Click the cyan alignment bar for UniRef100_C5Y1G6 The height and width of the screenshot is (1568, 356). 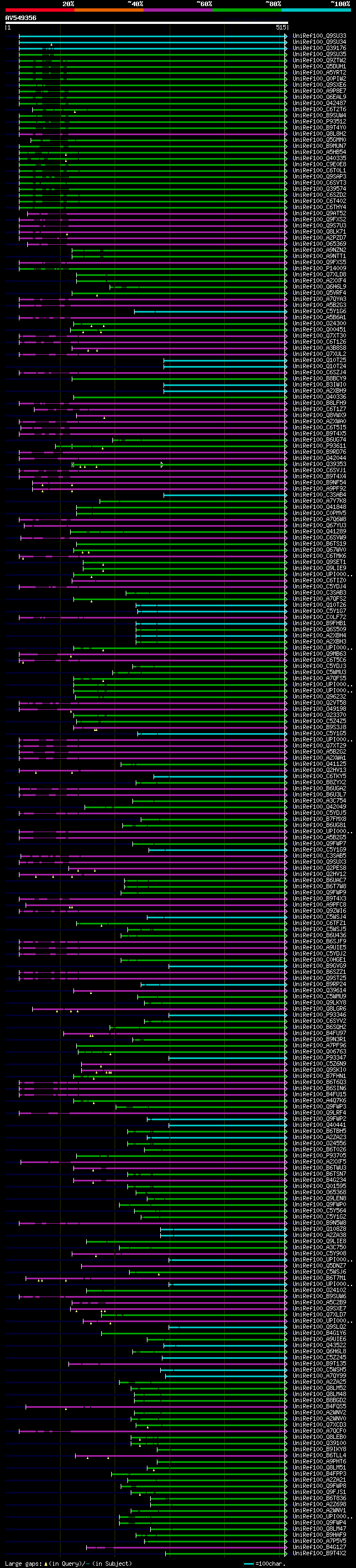(x=211, y=311)
